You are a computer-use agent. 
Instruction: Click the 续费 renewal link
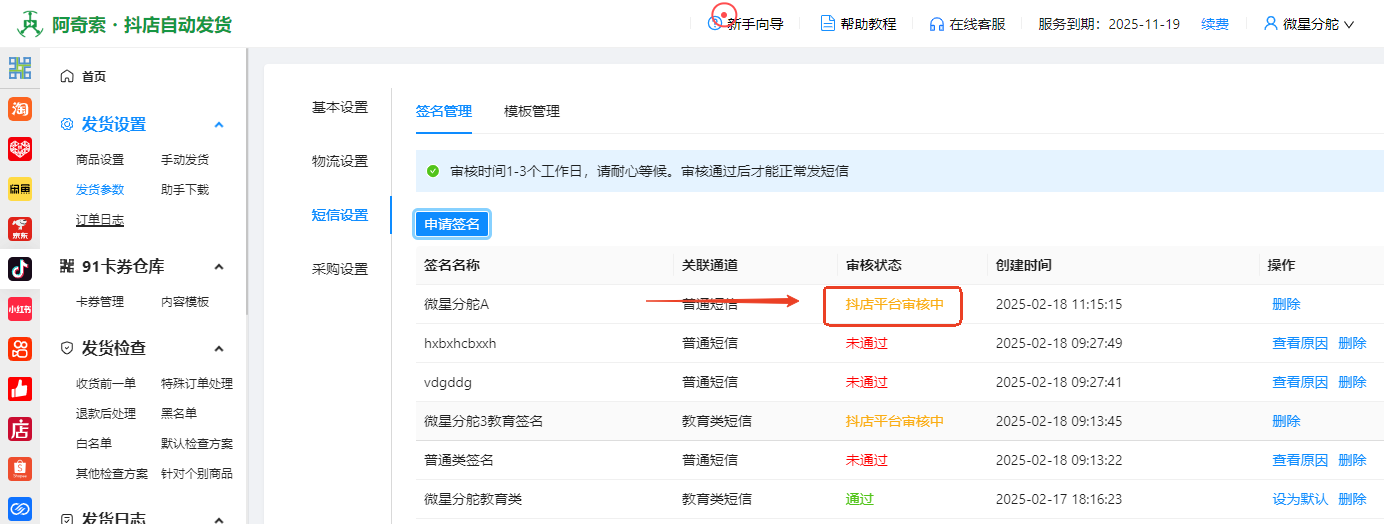(1215, 24)
